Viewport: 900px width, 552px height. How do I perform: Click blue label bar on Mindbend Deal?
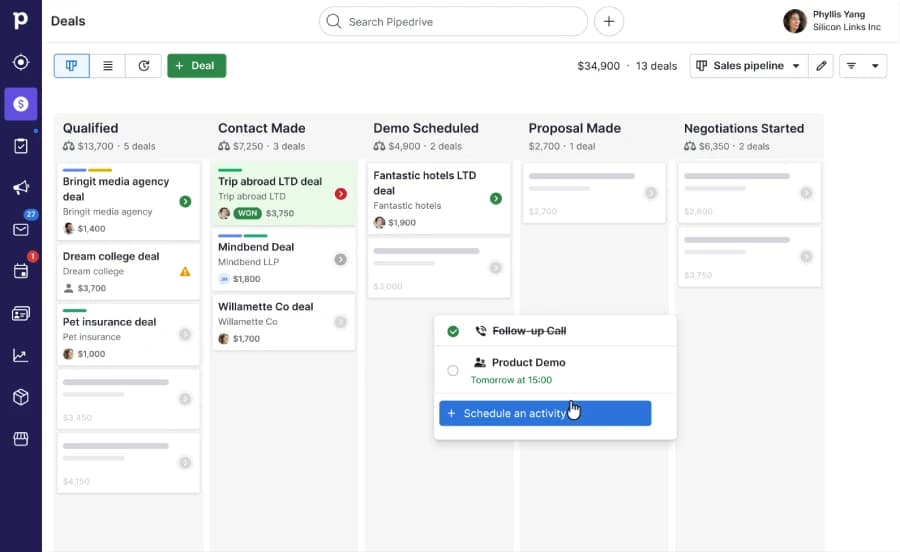click(x=230, y=236)
